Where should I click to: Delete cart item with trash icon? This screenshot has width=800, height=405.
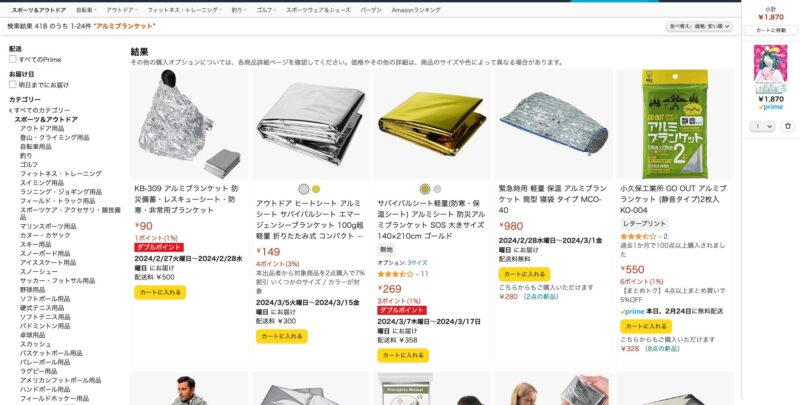coord(787,126)
